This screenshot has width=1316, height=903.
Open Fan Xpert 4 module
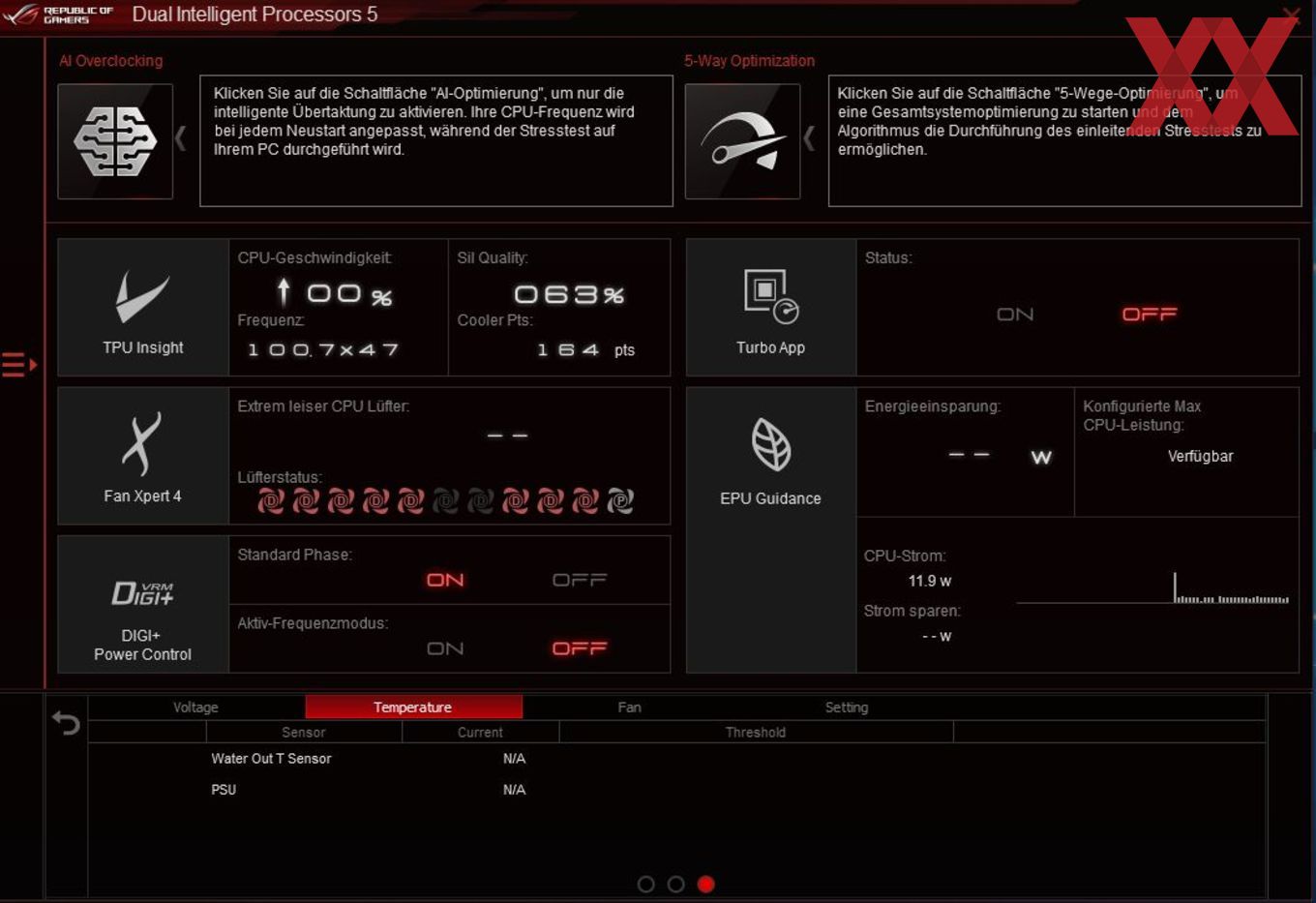[x=143, y=456]
